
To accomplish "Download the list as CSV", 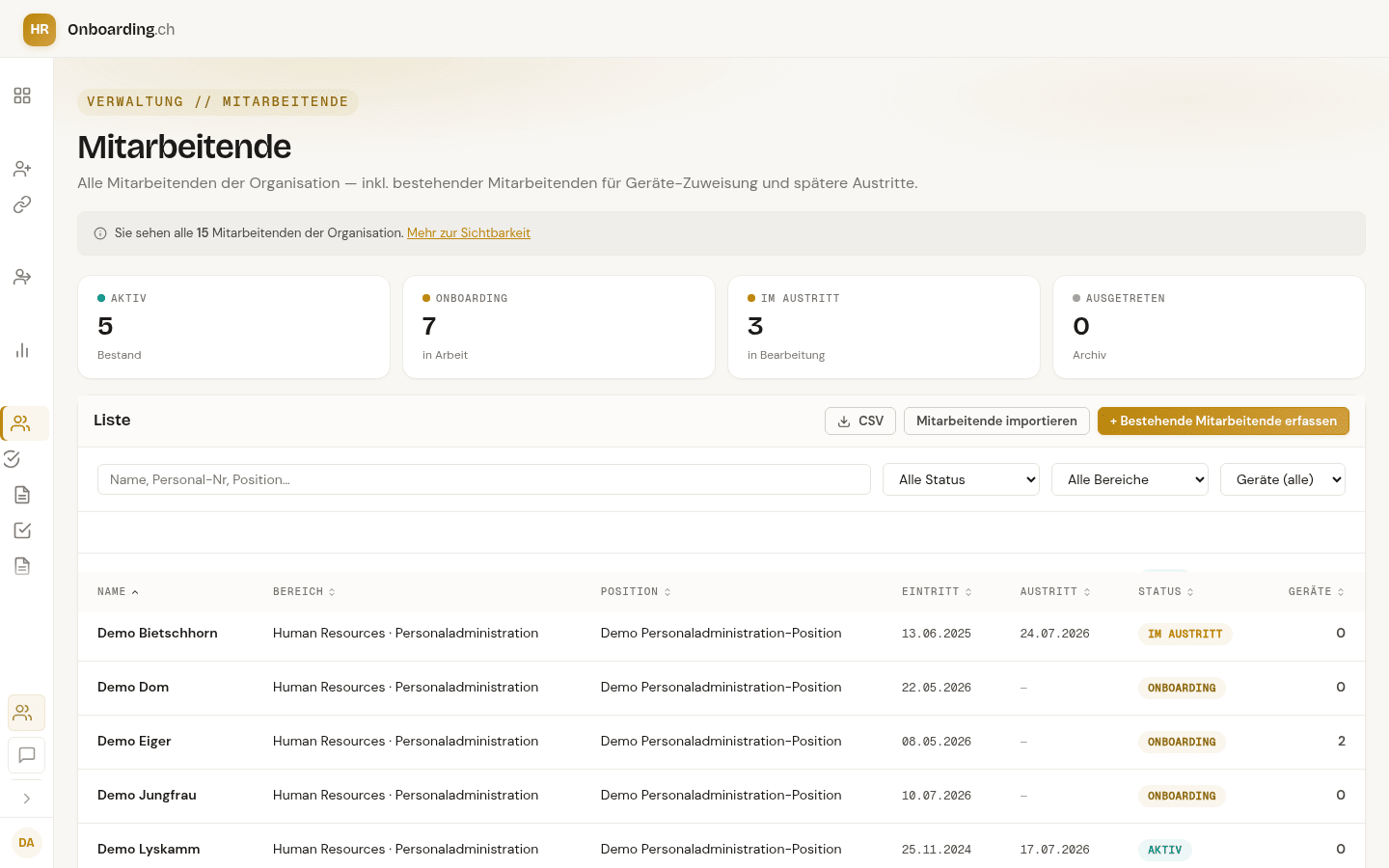I will coord(860,421).
